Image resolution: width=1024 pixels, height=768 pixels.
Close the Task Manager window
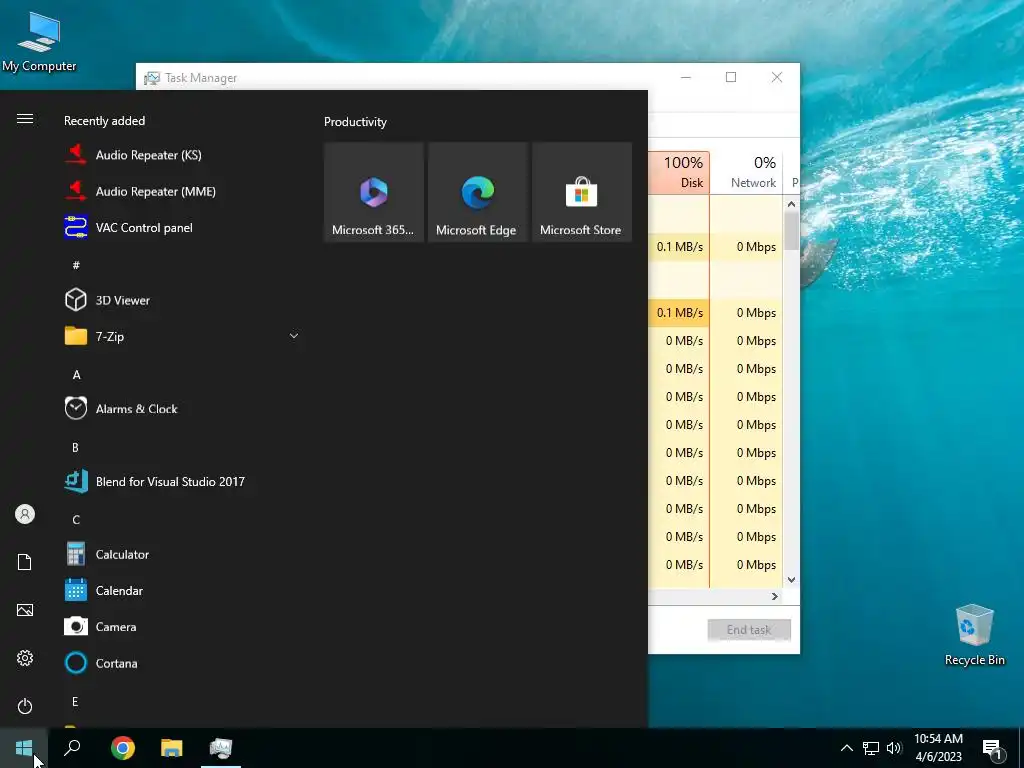pyautogui.click(x=777, y=77)
